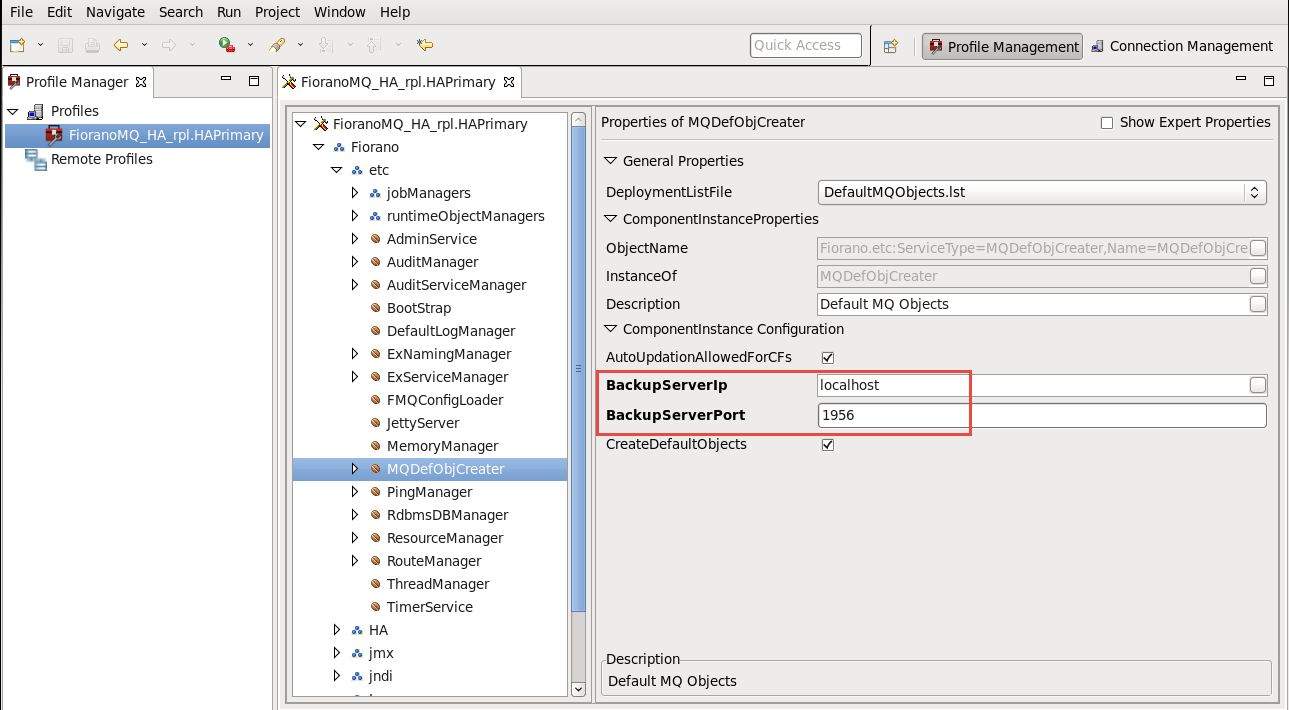Expand the jmx tree node

[x=336, y=653]
